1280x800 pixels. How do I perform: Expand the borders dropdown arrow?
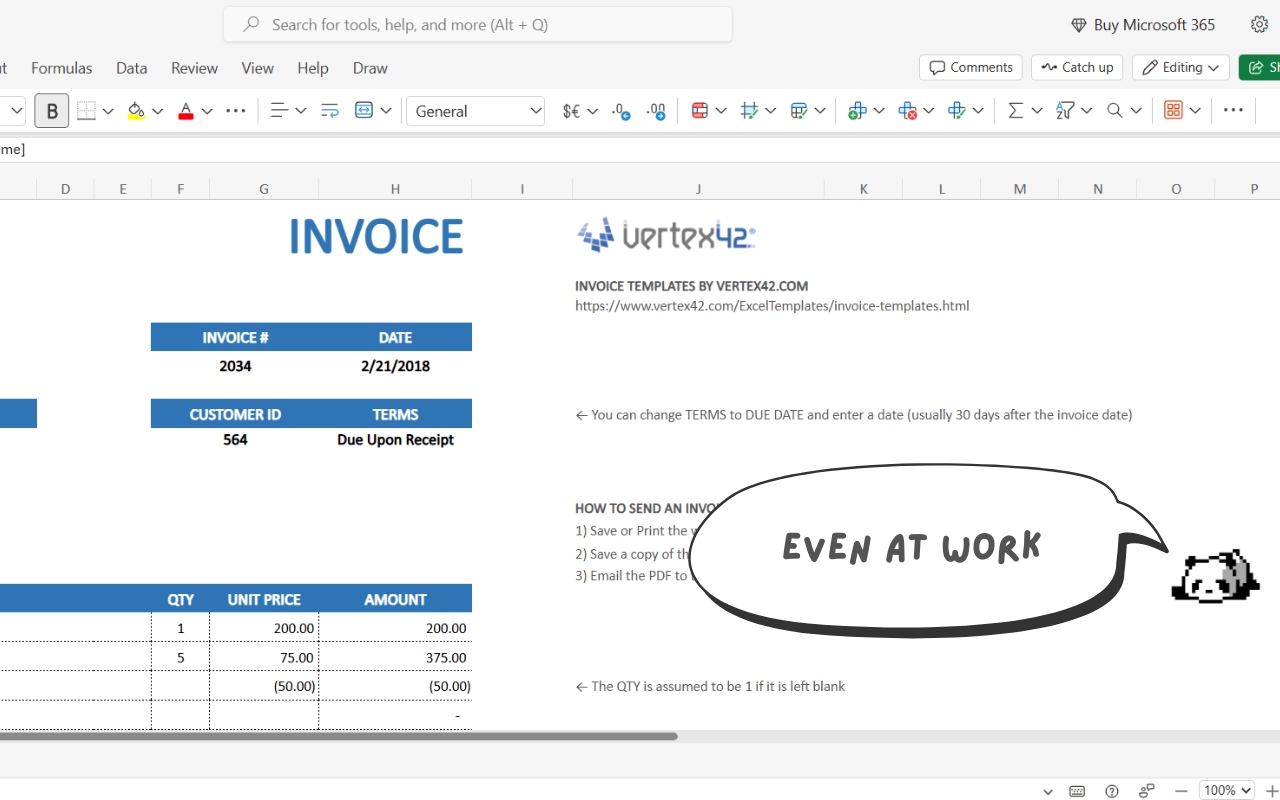(x=108, y=111)
